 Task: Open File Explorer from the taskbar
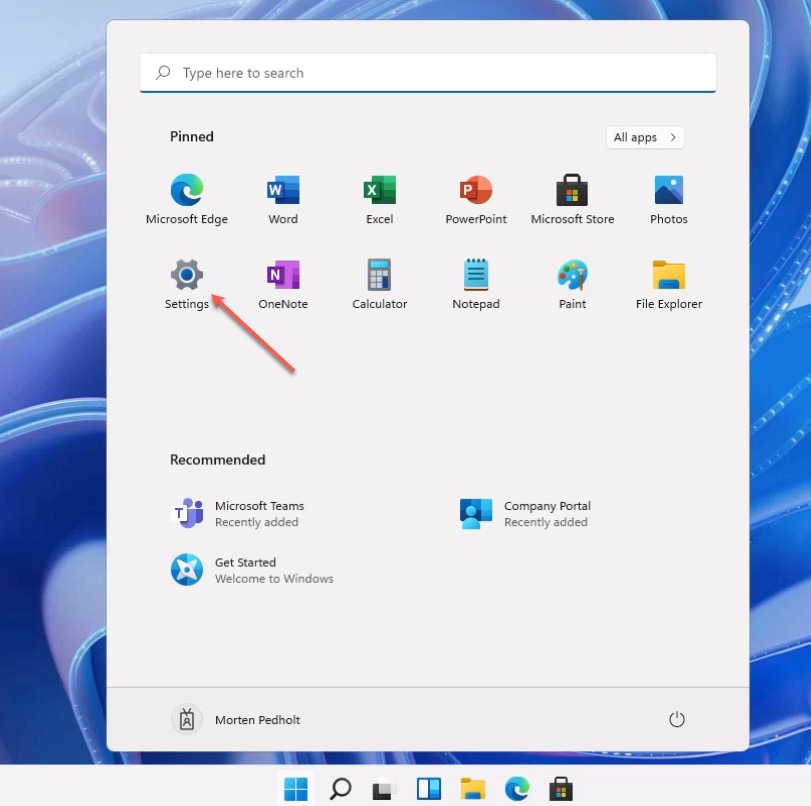(473, 789)
